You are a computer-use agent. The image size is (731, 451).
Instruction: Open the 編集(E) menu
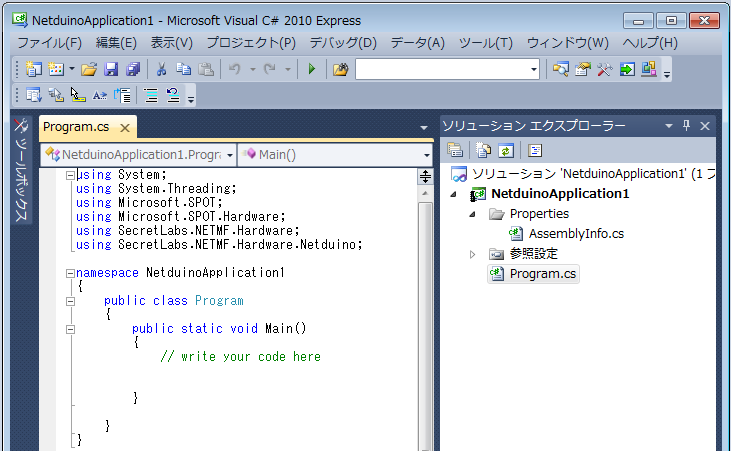pos(116,43)
